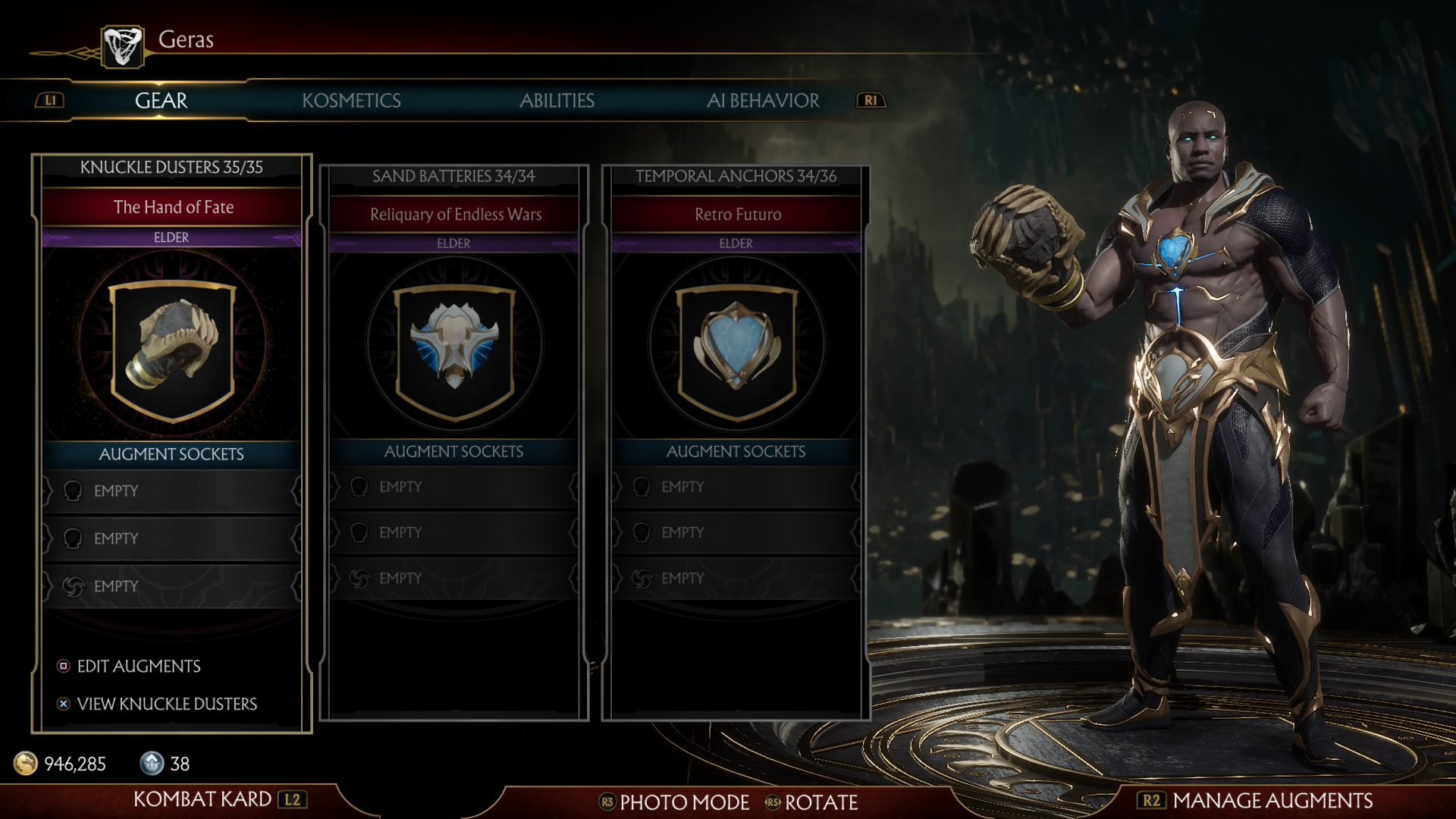Select third swirl socket under Knuckle Dusters
Image resolution: width=1456 pixels, height=819 pixels.
(172, 586)
